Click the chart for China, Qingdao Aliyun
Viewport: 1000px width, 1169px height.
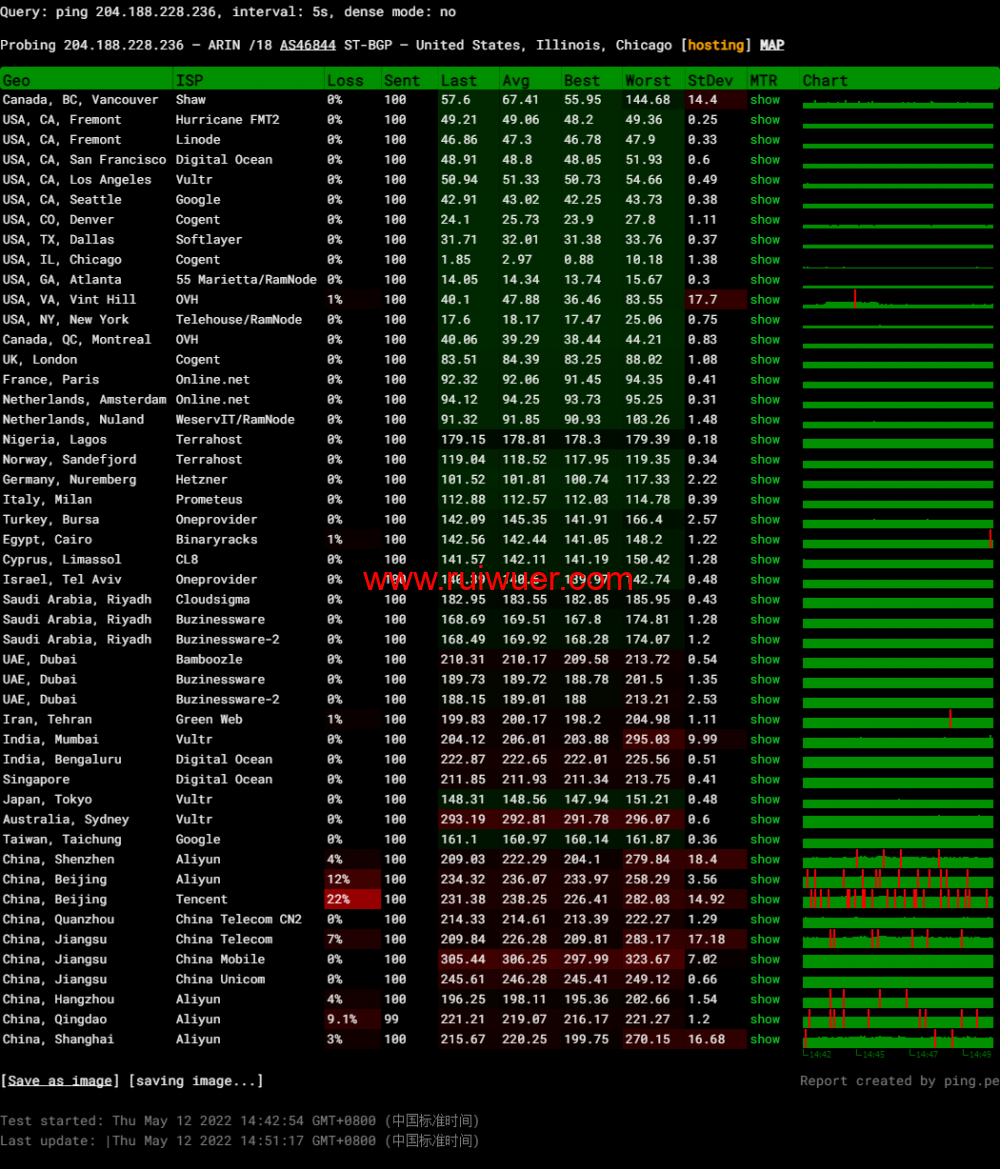[x=897, y=1020]
